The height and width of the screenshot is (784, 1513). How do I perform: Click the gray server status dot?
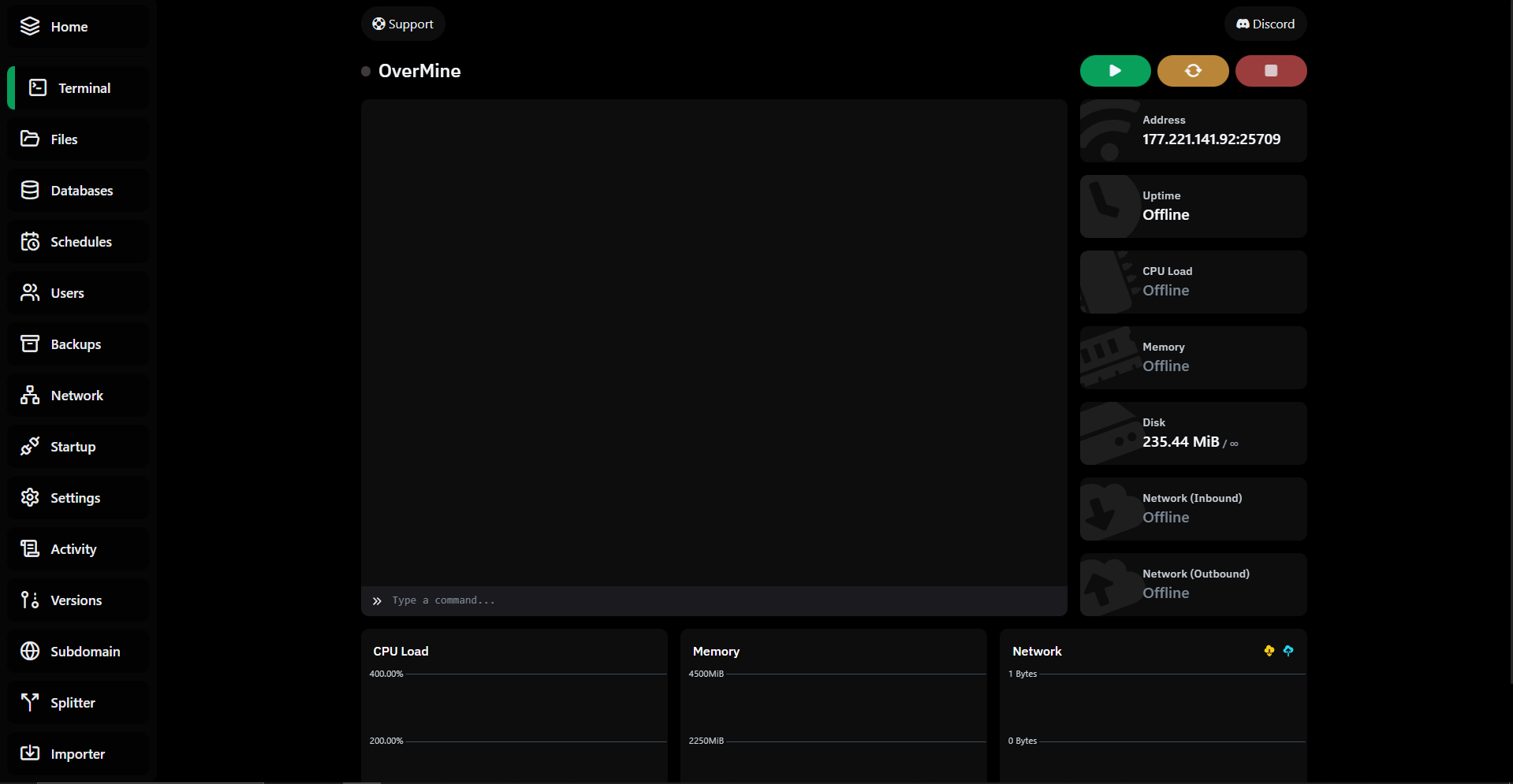[x=366, y=71]
